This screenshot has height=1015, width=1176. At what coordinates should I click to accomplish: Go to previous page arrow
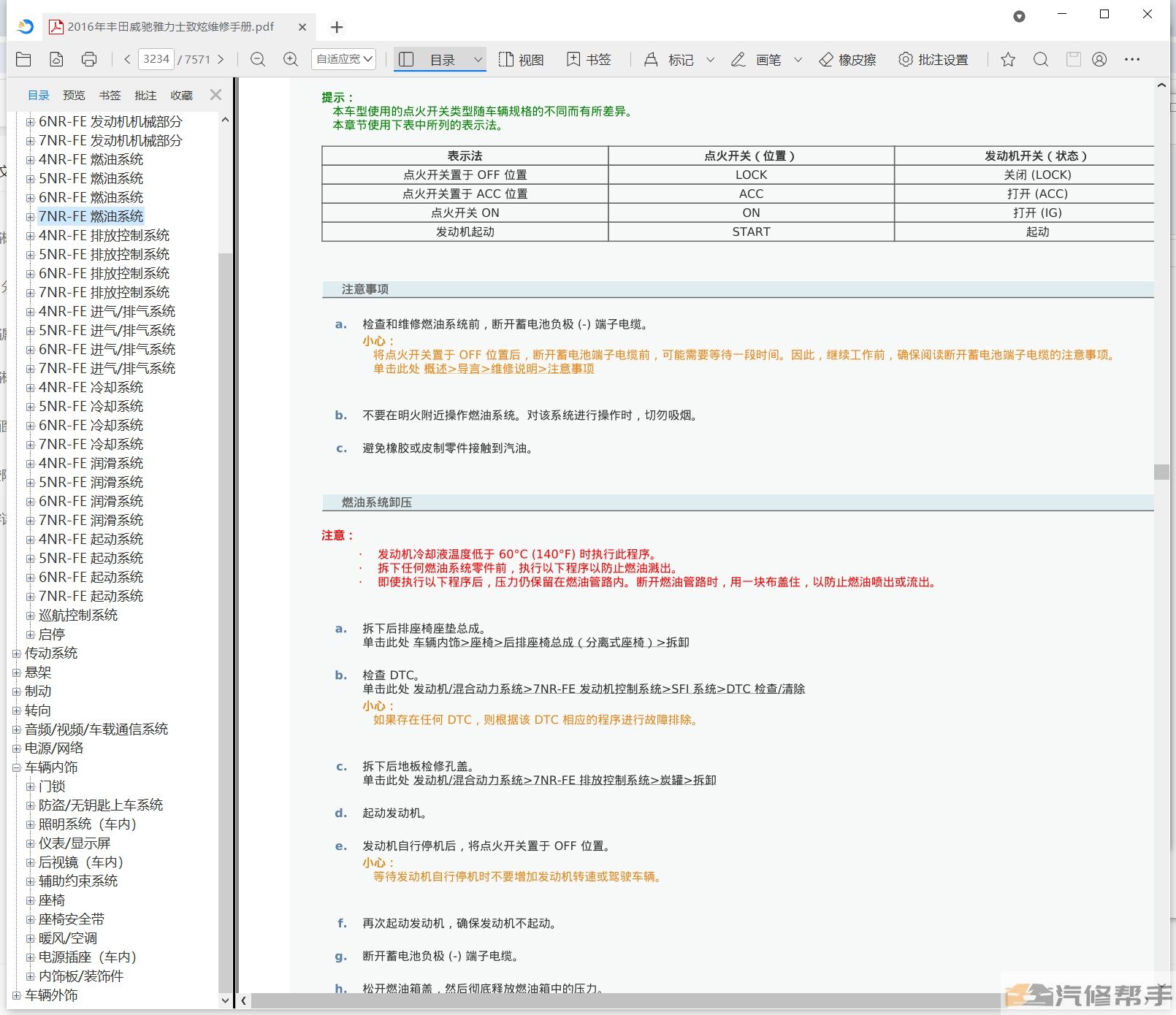tap(127, 59)
